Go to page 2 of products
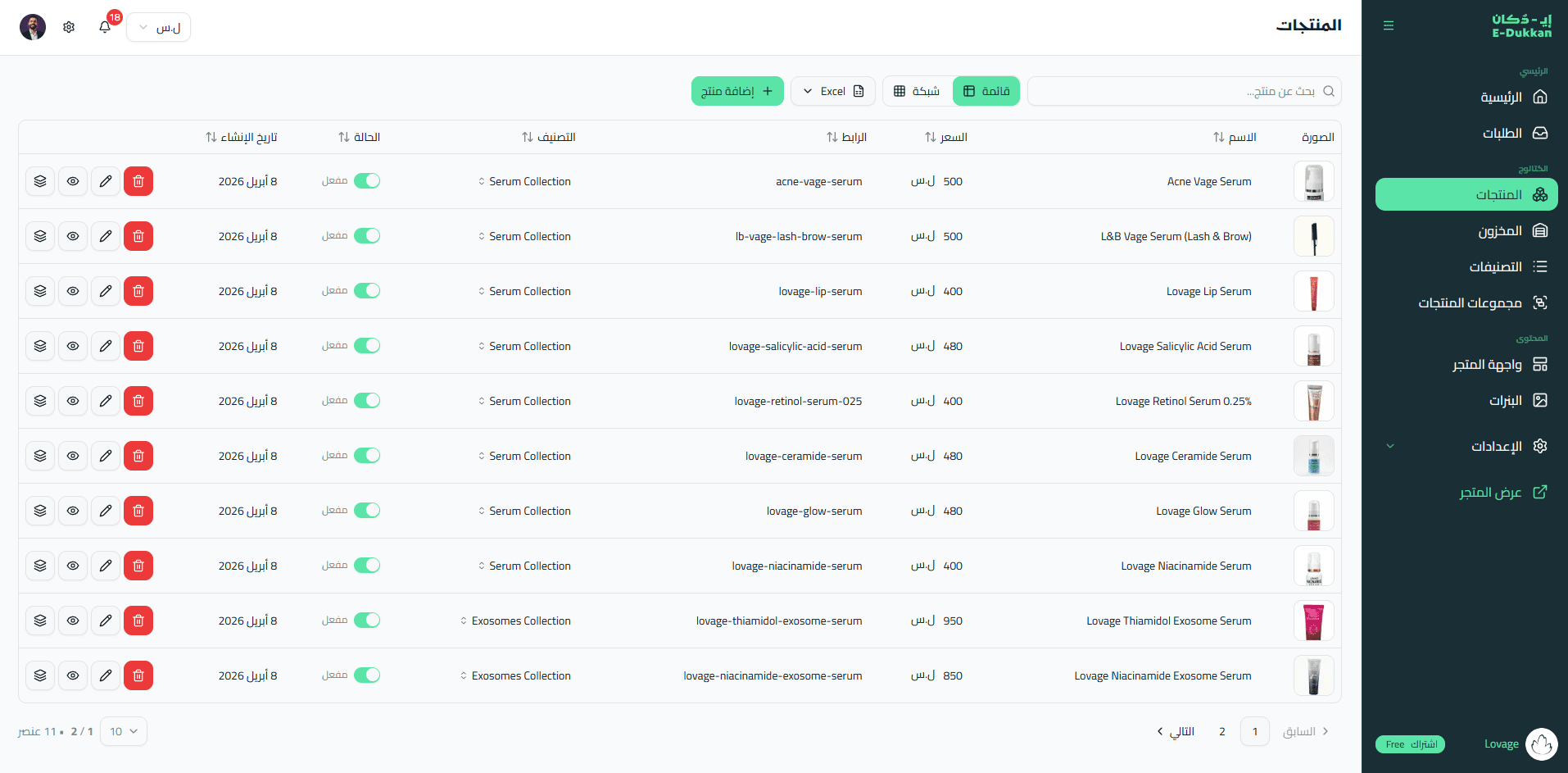 pos(1222,731)
